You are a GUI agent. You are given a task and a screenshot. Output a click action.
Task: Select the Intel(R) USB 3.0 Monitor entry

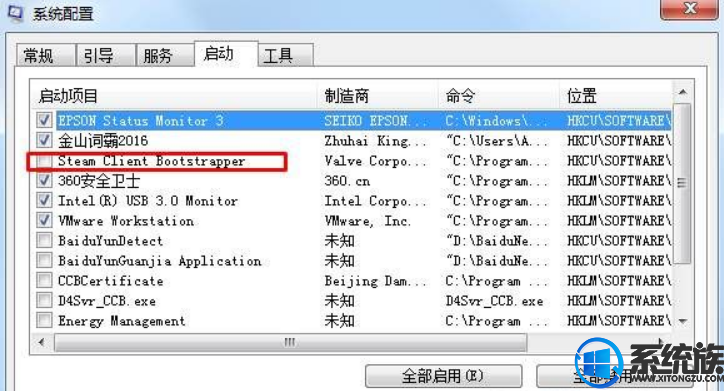click(148, 201)
